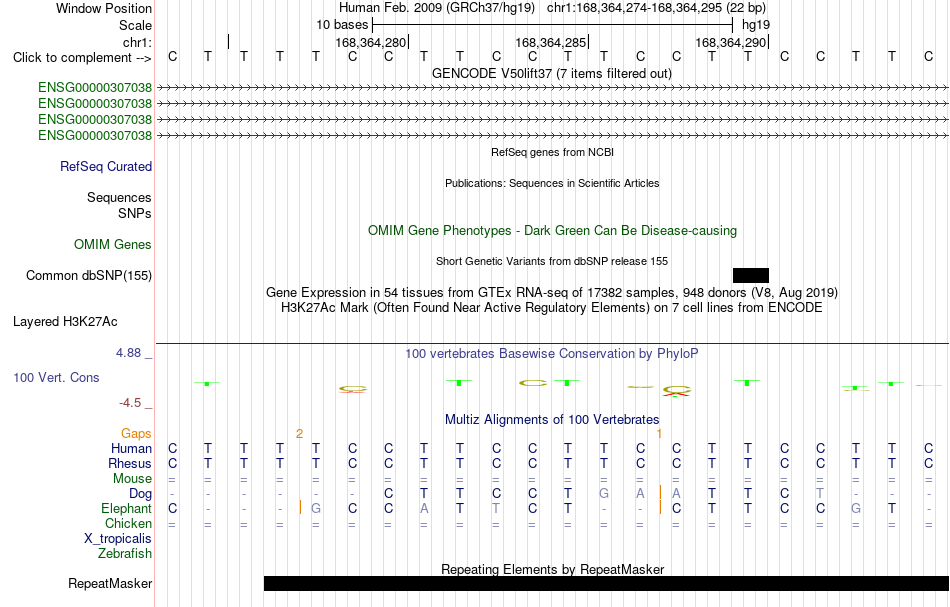
Task: Click the black RepeatMasker element bar
Action: pos(606,583)
